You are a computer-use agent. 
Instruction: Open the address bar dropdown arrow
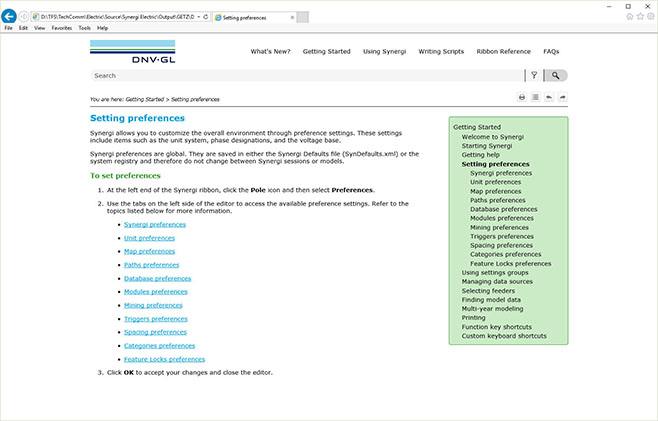[x=198, y=17]
